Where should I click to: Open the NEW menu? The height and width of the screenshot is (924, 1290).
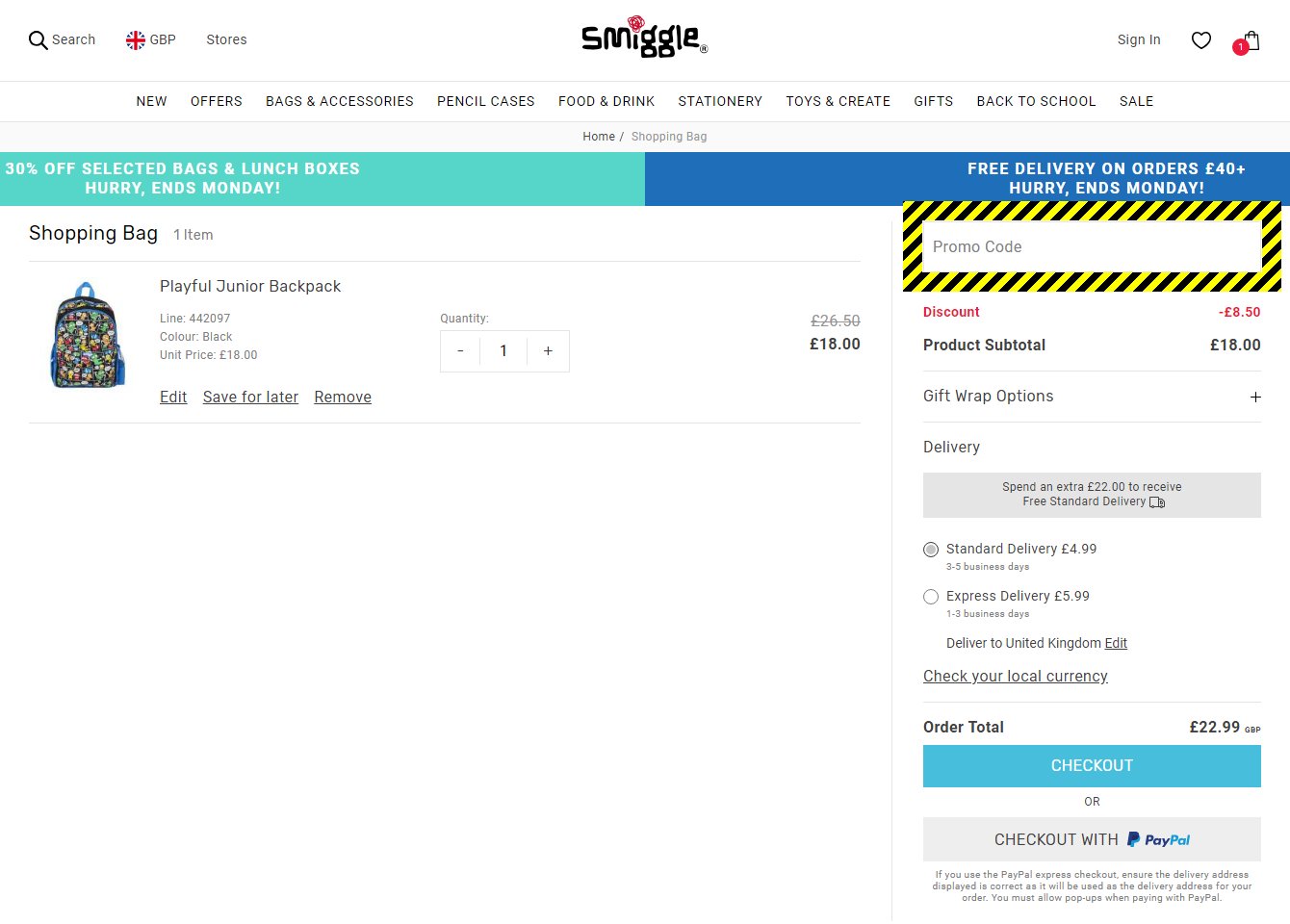[x=151, y=101]
